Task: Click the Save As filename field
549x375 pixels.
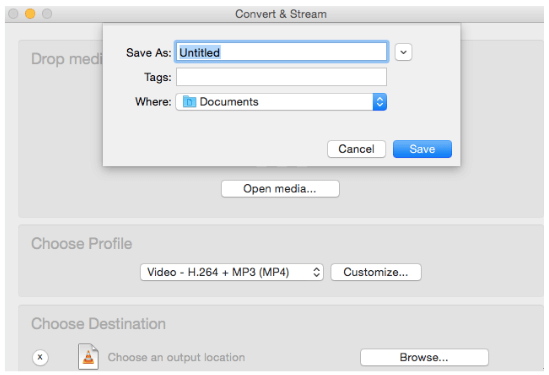Action: (x=282, y=52)
